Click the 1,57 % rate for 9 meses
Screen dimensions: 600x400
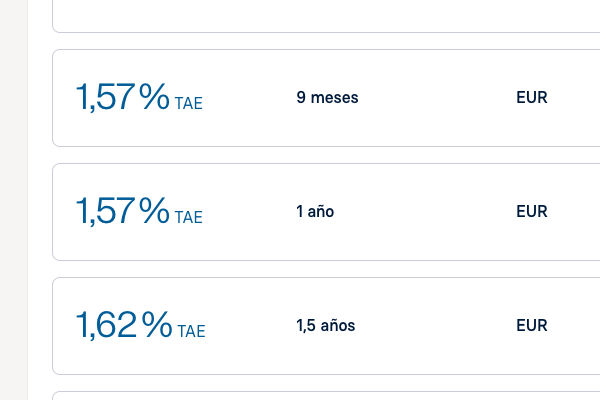(x=122, y=97)
